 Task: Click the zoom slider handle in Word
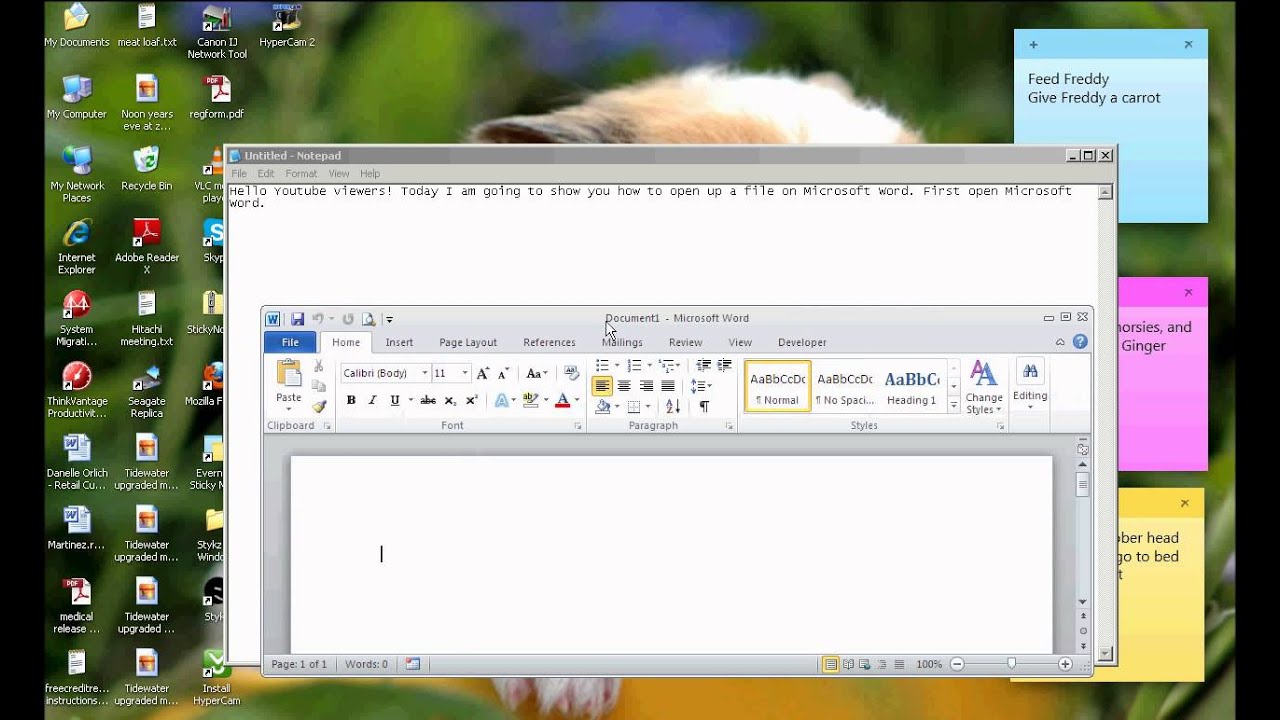tap(1011, 664)
